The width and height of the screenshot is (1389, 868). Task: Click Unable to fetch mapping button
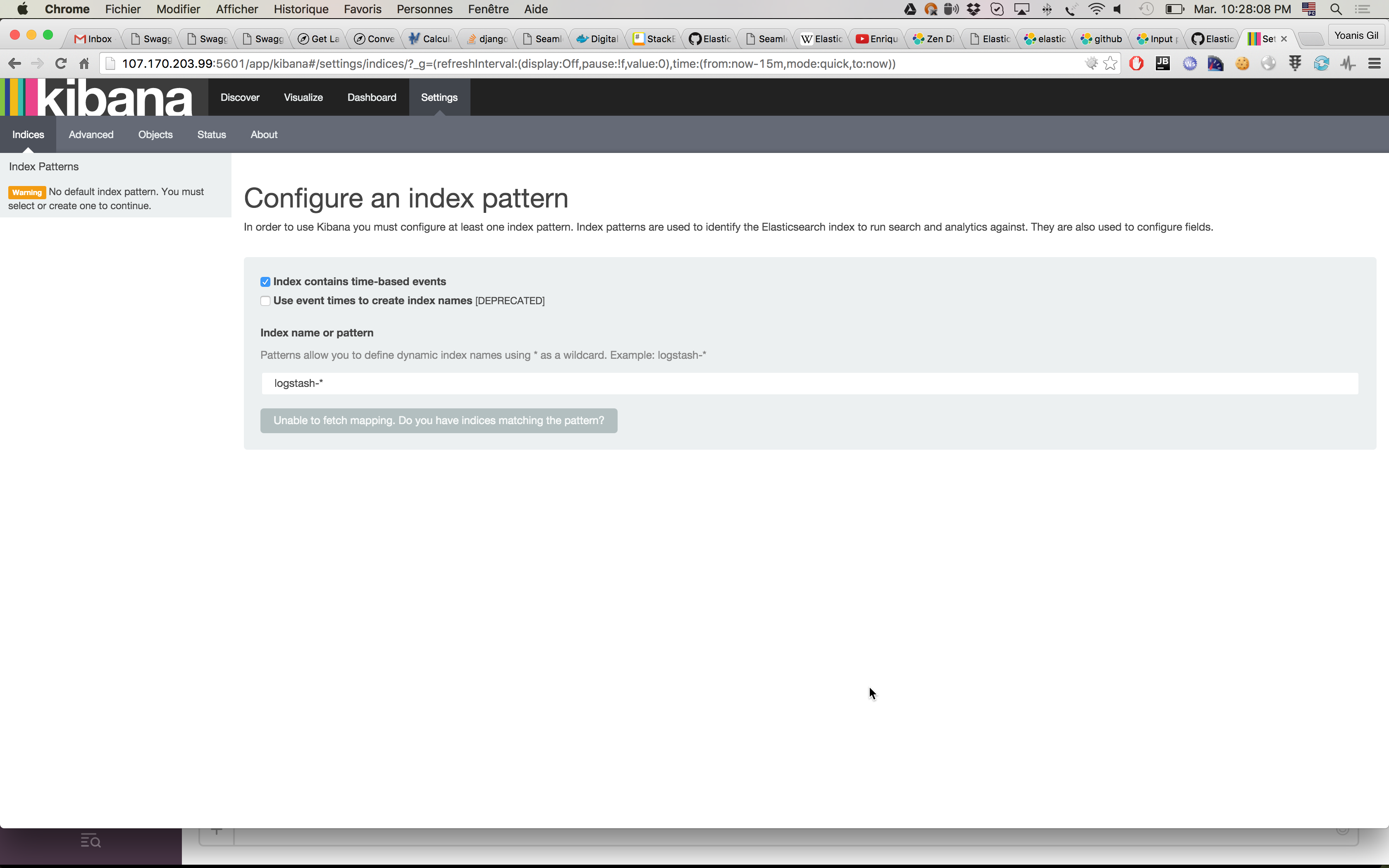pos(438,420)
